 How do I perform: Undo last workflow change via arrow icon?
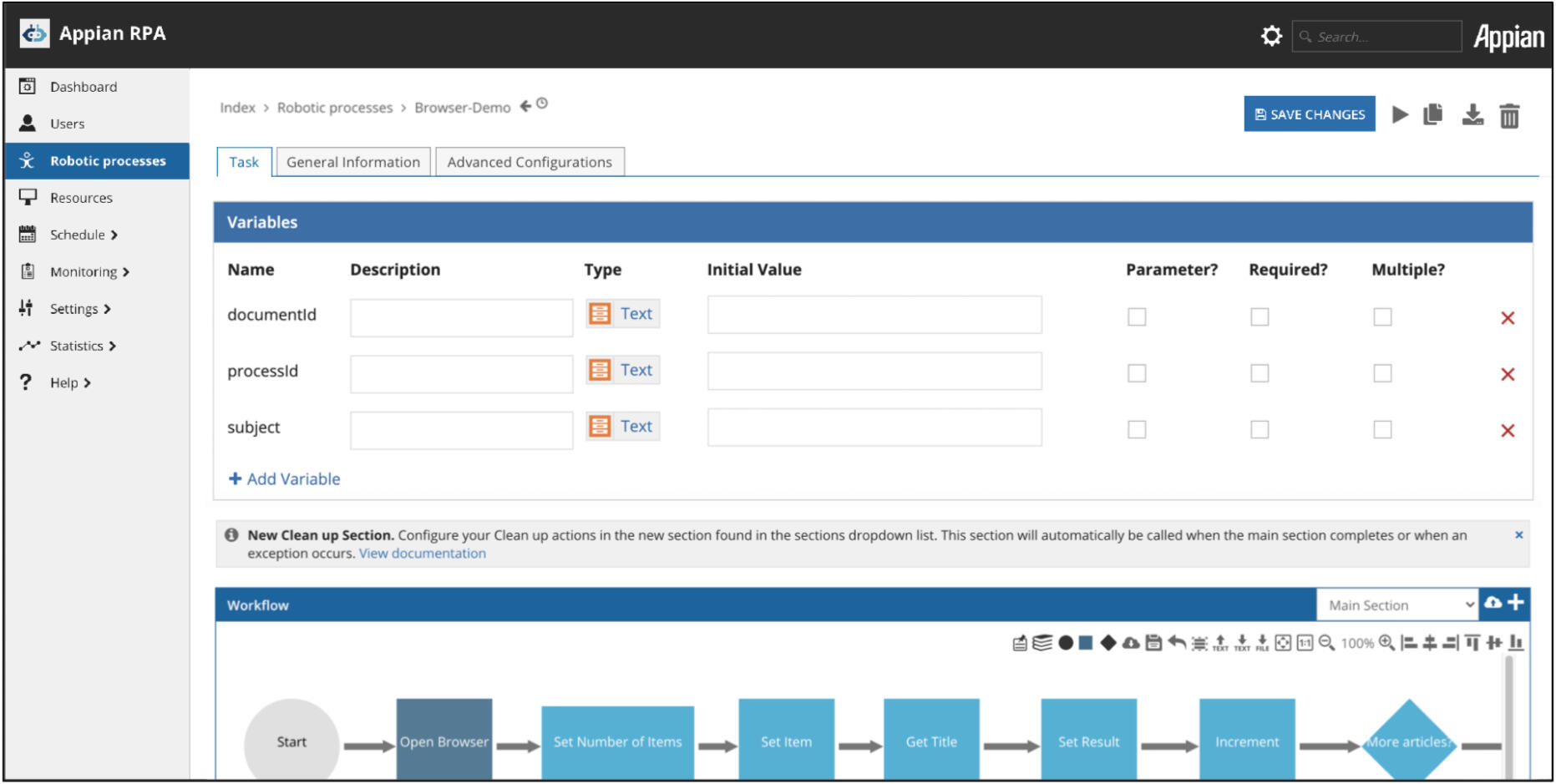coord(1178,642)
